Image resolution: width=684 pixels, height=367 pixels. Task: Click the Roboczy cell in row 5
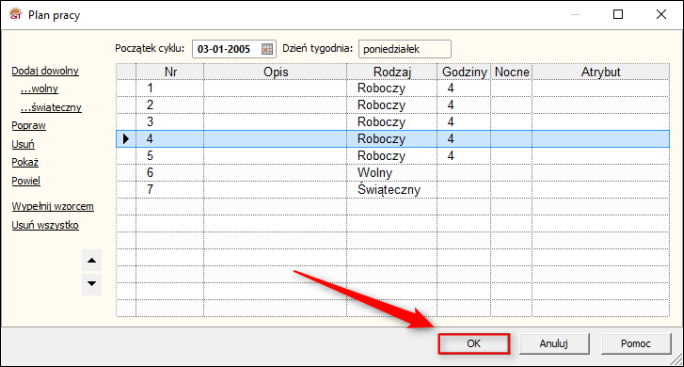point(392,156)
